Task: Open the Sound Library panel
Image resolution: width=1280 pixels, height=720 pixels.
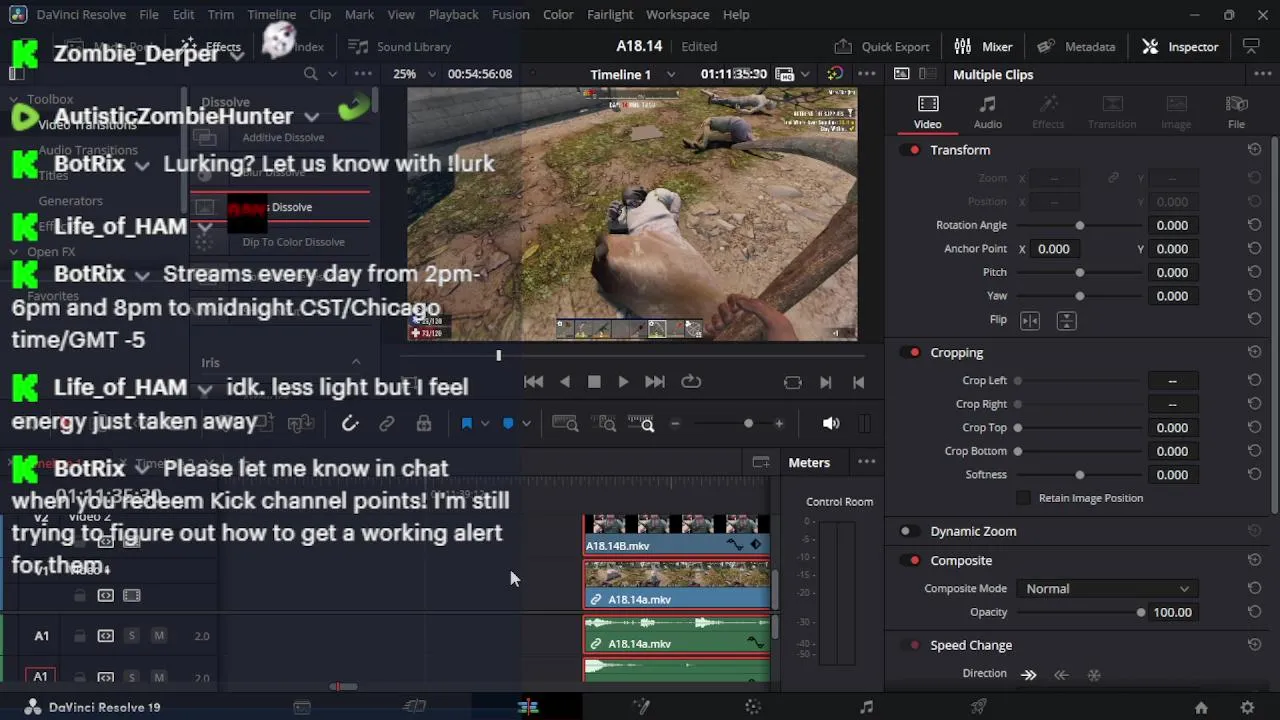Action: [399, 46]
